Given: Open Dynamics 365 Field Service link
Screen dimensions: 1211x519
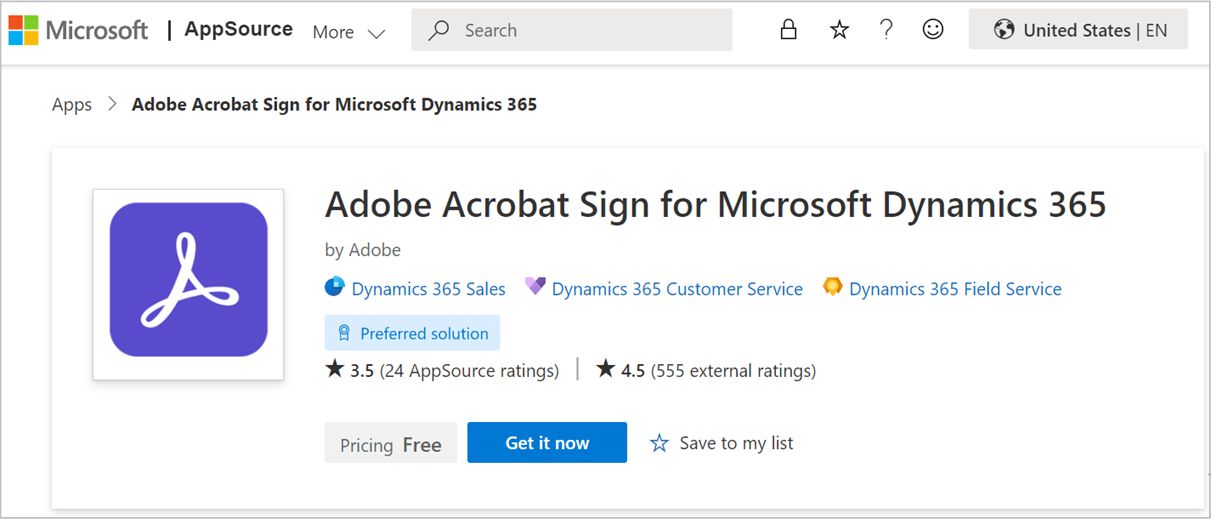Looking at the screenshot, I should (955, 289).
